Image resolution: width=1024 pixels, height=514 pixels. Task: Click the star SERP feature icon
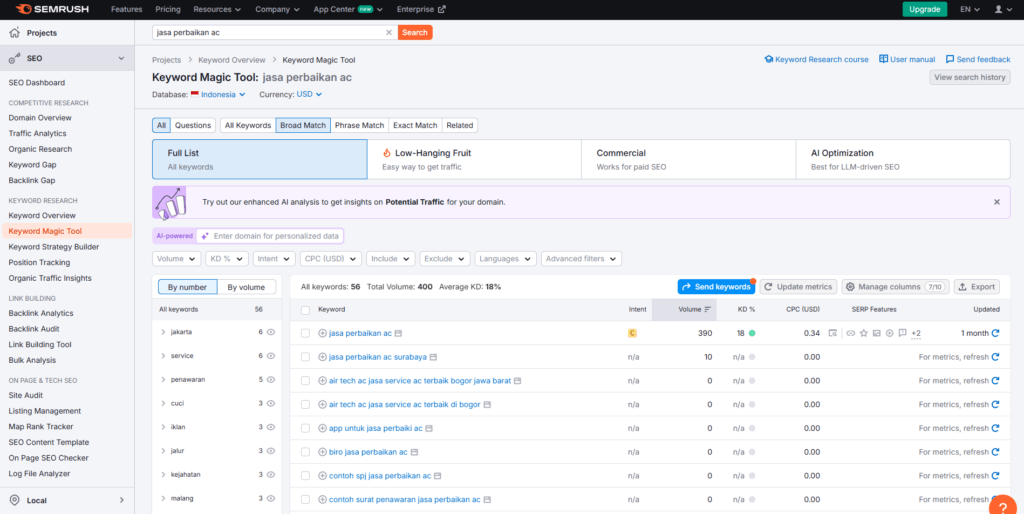[x=863, y=333]
